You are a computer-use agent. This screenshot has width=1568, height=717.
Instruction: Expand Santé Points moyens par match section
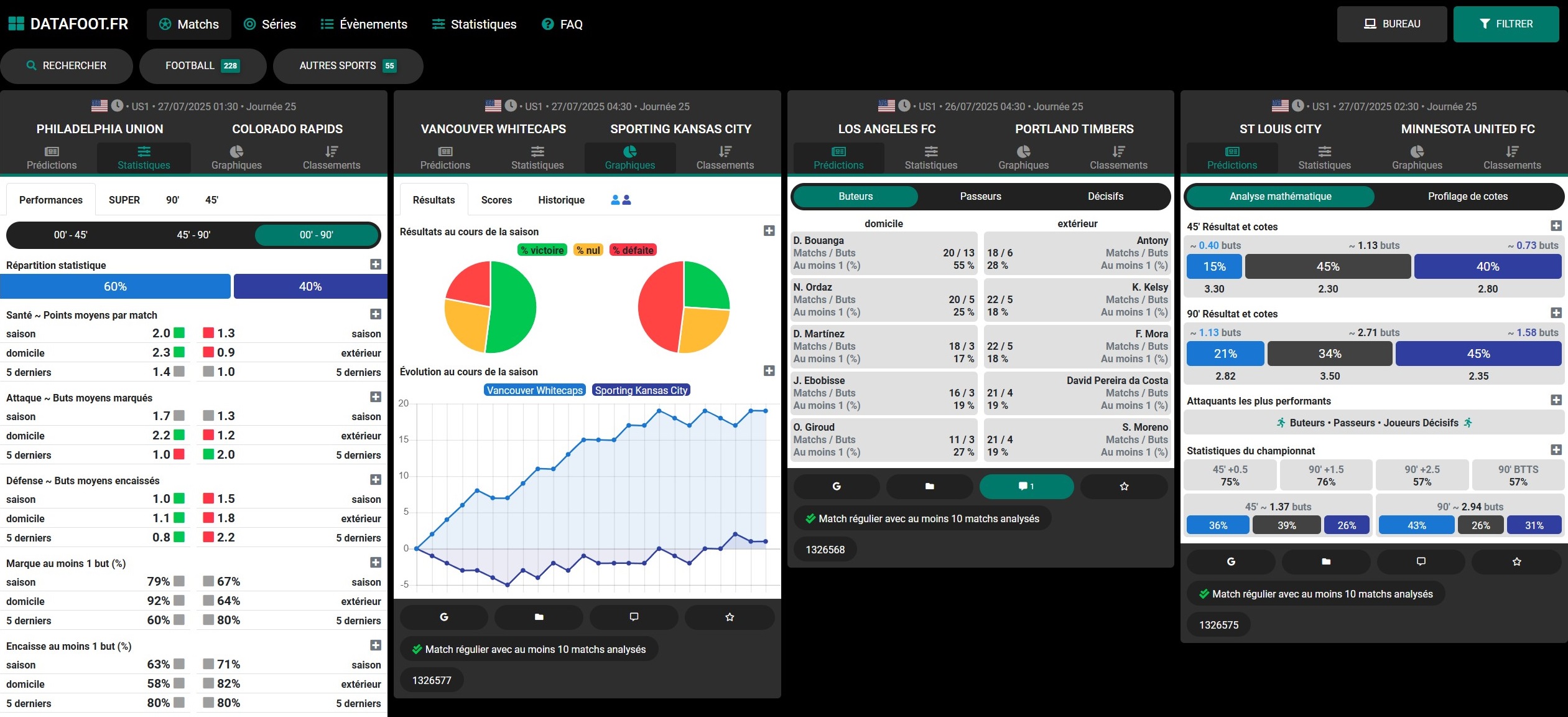(376, 314)
